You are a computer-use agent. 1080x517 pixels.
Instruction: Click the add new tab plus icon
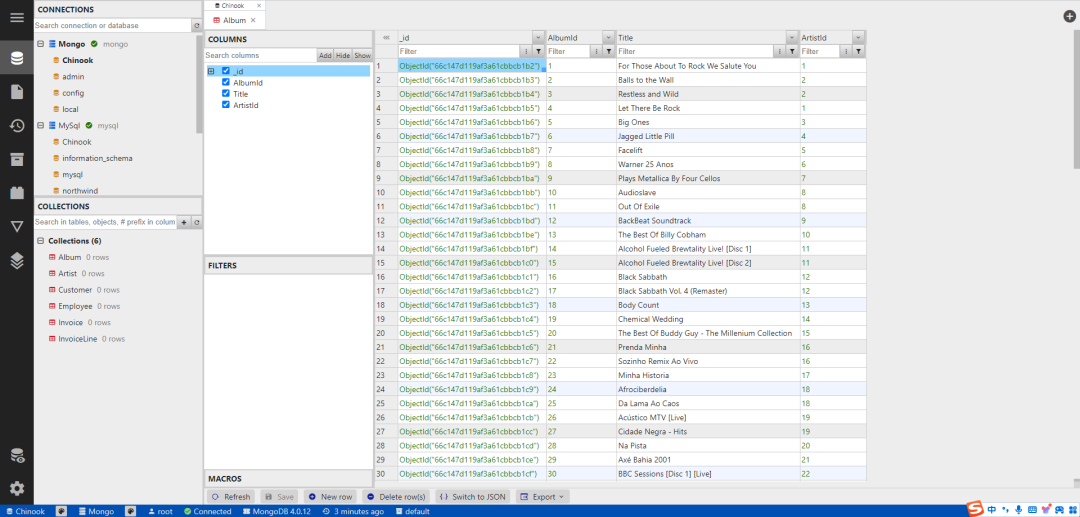(1069, 16)
